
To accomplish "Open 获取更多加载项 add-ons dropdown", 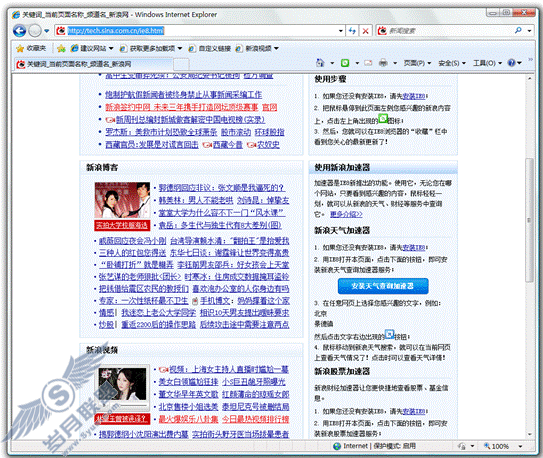I will coord(151,48).
